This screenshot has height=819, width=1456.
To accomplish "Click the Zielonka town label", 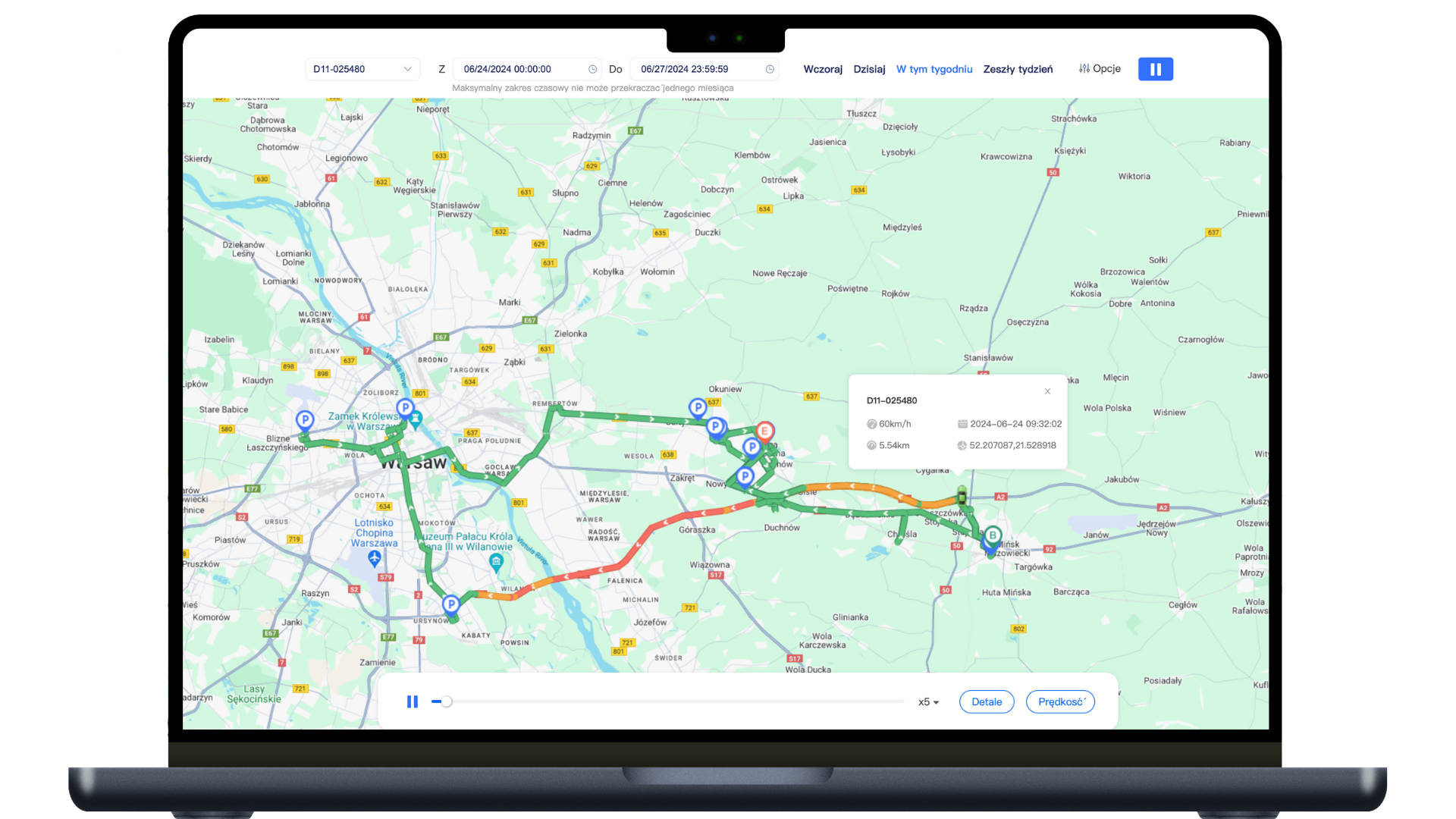I will coord(570,334).
